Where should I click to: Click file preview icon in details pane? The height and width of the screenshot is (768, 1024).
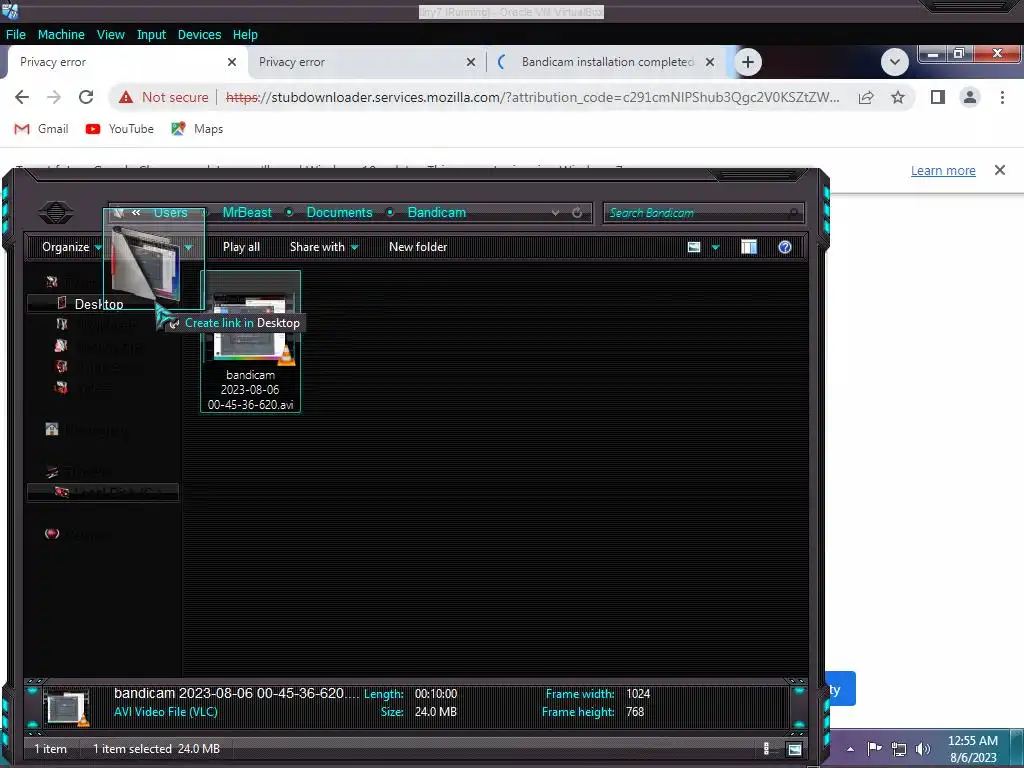click(x=67, y=707)
